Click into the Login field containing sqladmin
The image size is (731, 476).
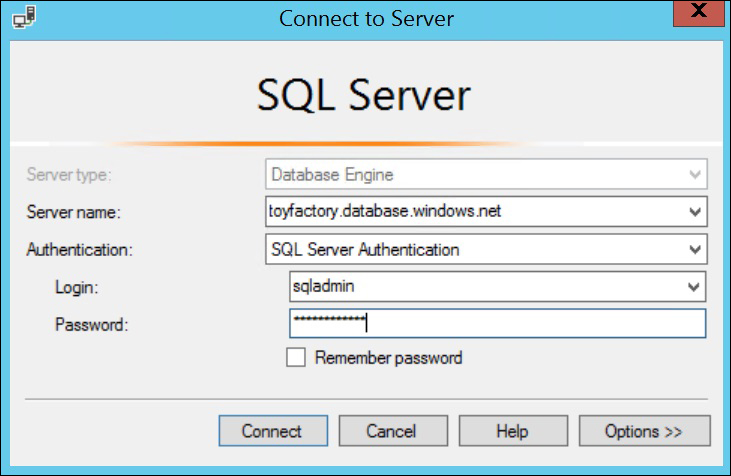tap(497, 287)
